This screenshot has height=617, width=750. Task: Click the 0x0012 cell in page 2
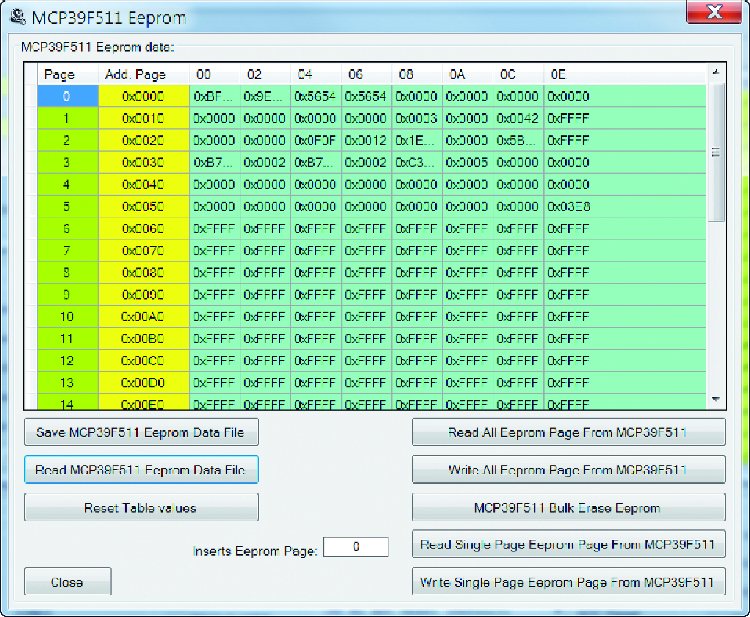[x=367, y=140]
